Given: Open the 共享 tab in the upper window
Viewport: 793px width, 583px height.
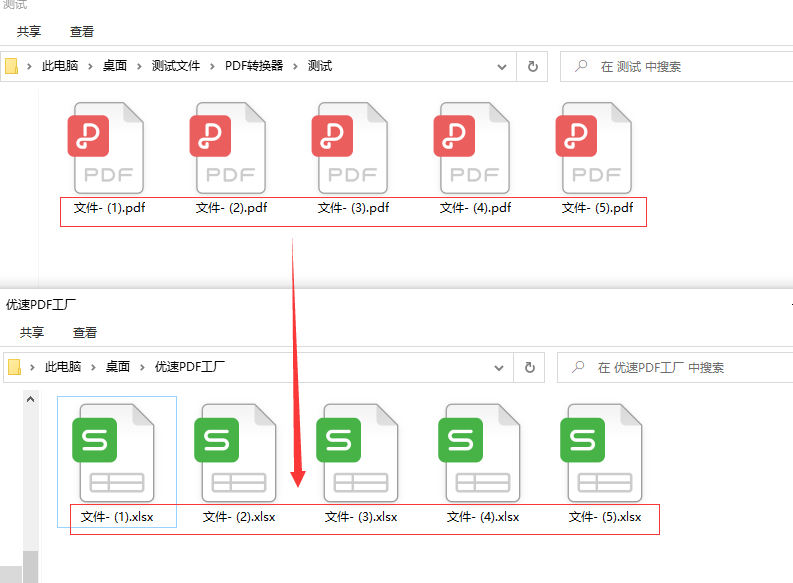Looking at the screenshot, I should point(29,31).
